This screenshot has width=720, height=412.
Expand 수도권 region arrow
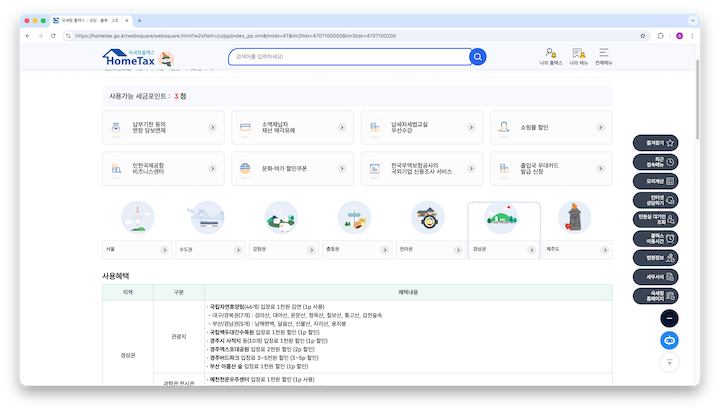tap(238, 250)
